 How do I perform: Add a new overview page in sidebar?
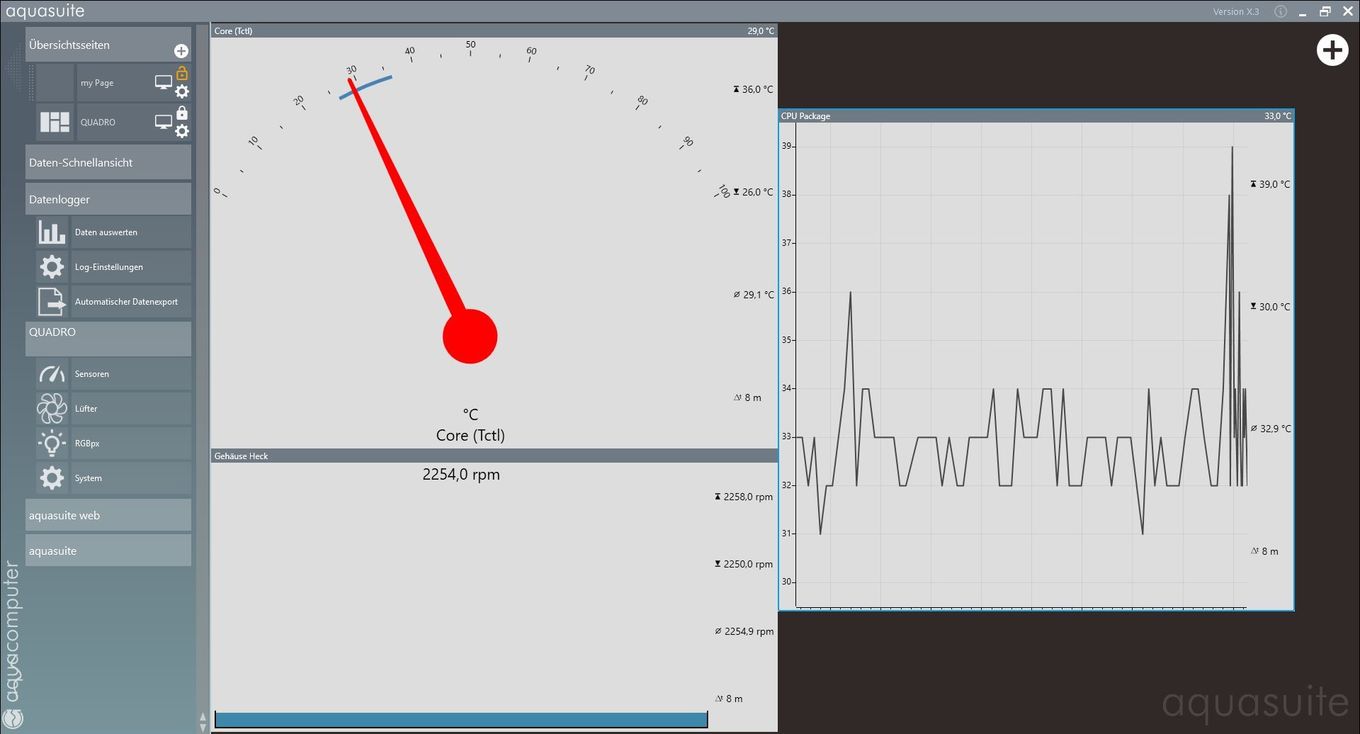[181, 51]
